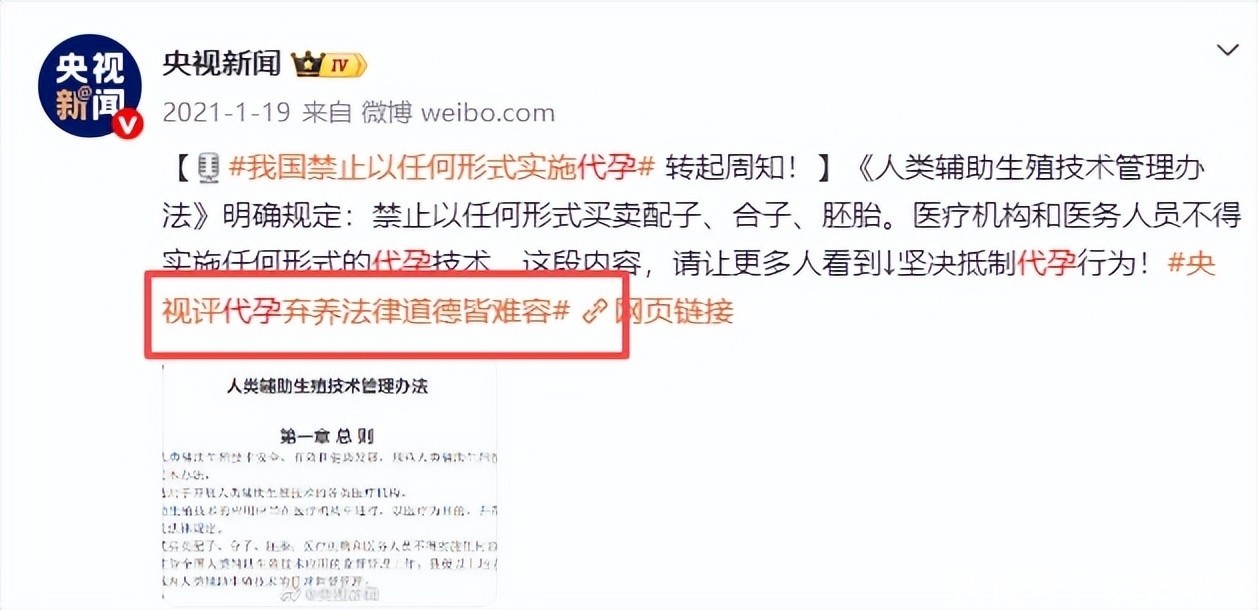Expand the post options chevron menu
The image size is (1258, 610).
tap(1227, 50)
